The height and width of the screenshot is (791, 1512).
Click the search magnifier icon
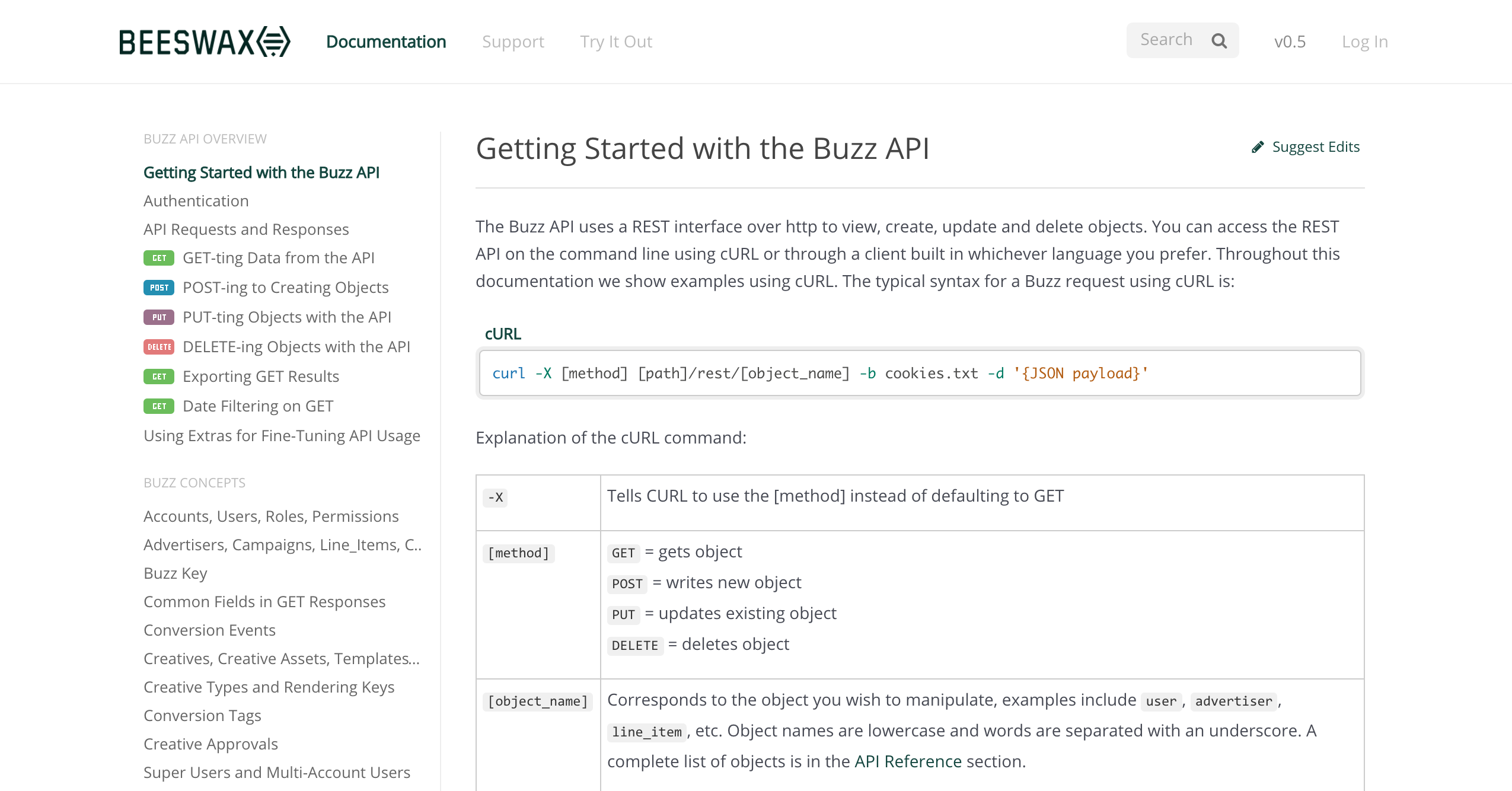coord(1219,40)
